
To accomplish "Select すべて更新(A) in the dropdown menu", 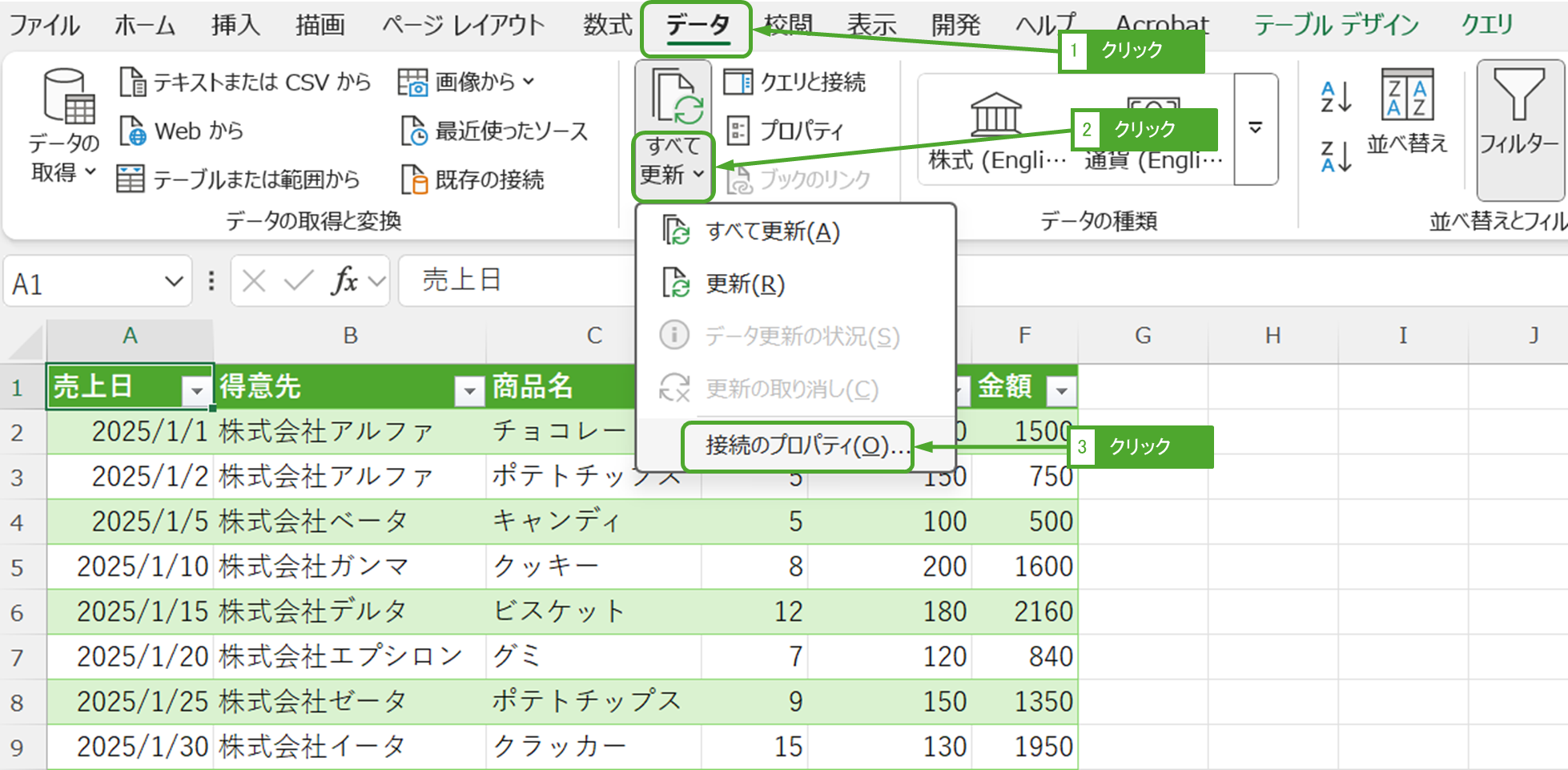I will (x=772, y=232).
